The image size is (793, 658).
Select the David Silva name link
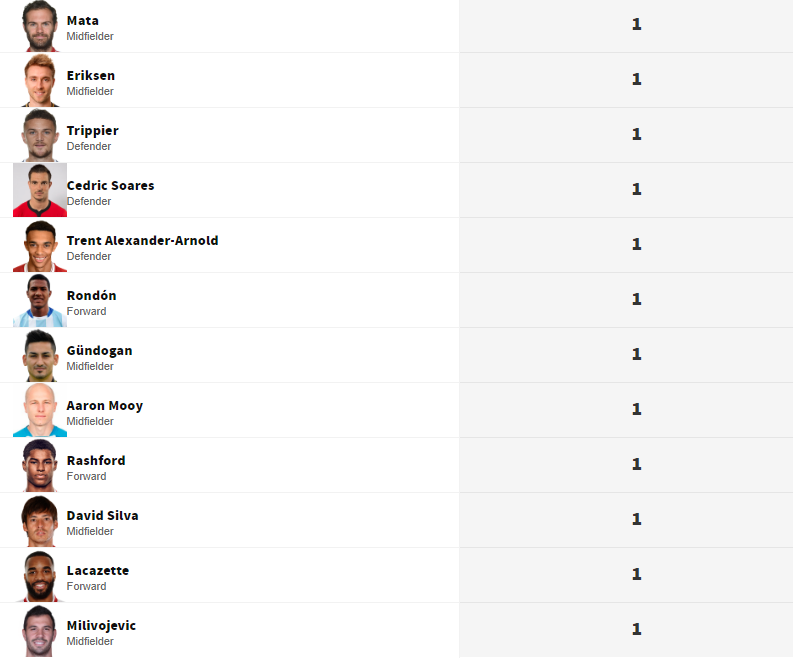(102, 515)
